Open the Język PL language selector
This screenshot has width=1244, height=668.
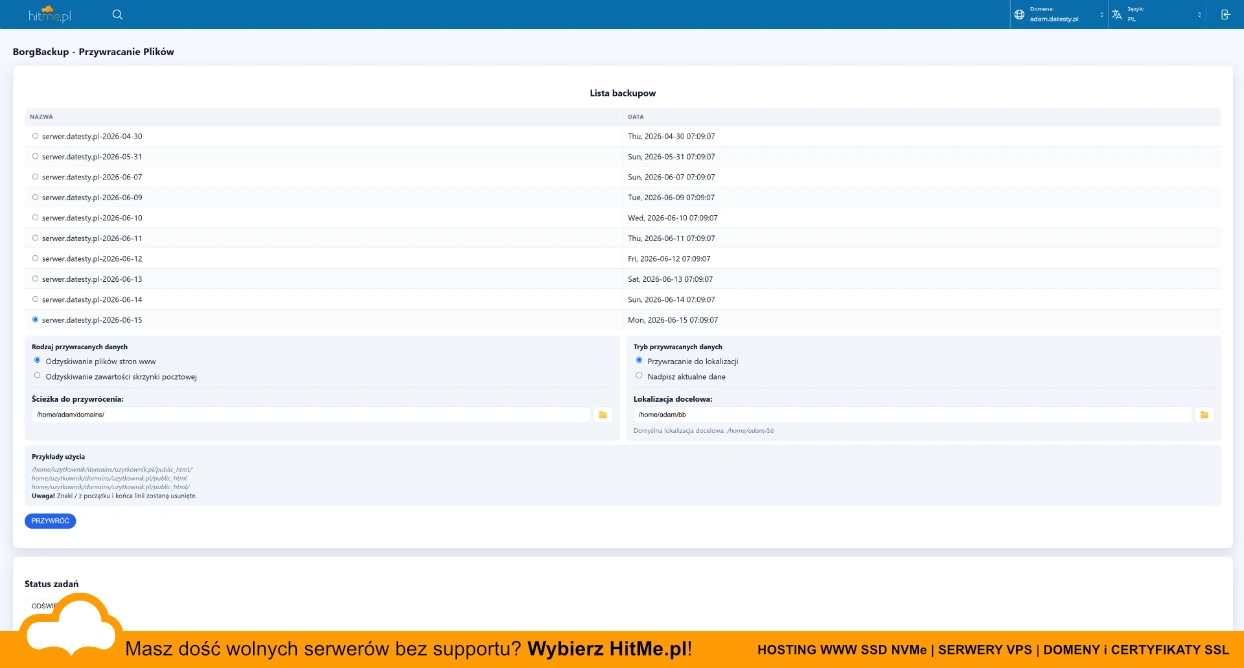[x=1157, y=15]
